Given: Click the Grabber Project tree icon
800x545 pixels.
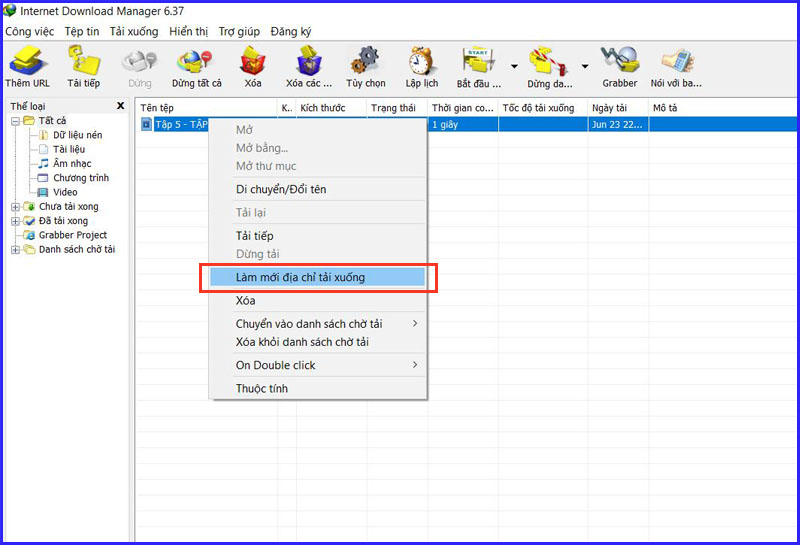Looking at the screenshot, I should click(29, 235).
